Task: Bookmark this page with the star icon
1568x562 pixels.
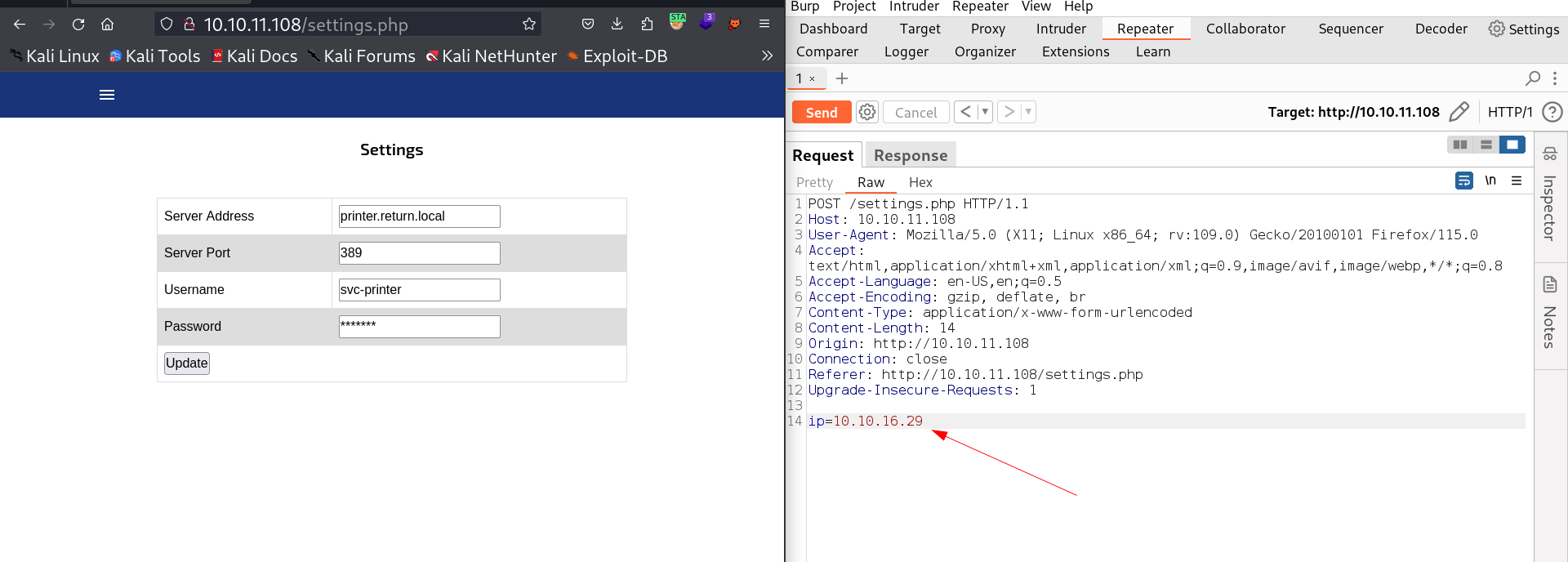Action: [529, 25]
